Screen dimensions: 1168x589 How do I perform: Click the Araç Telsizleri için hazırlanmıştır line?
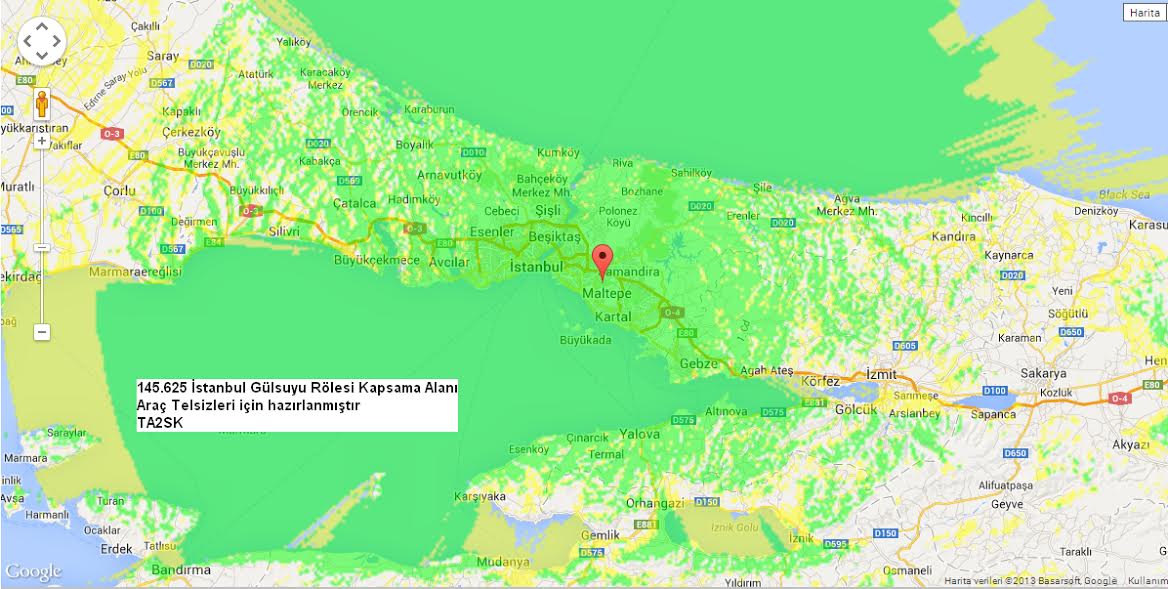pos(249,406)
